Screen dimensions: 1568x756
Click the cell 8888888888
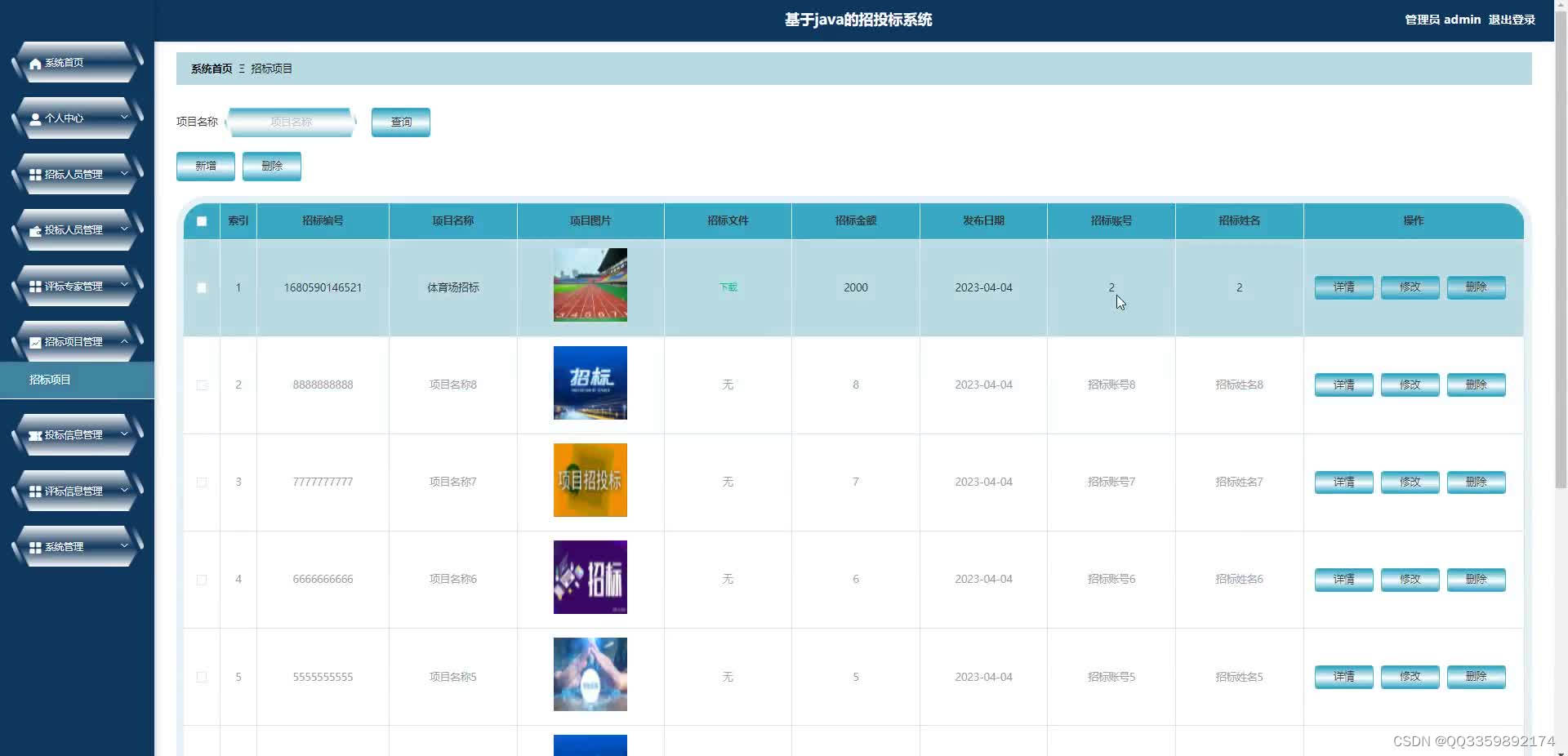click(323, 385)
